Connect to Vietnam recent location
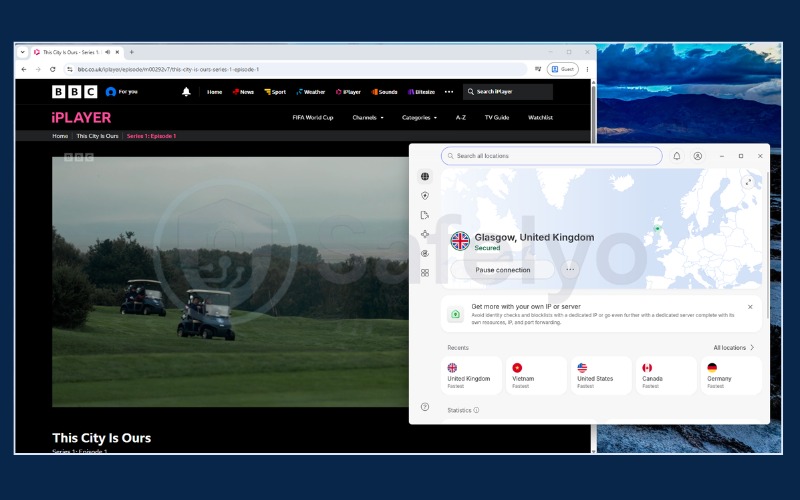 (536, 376)
